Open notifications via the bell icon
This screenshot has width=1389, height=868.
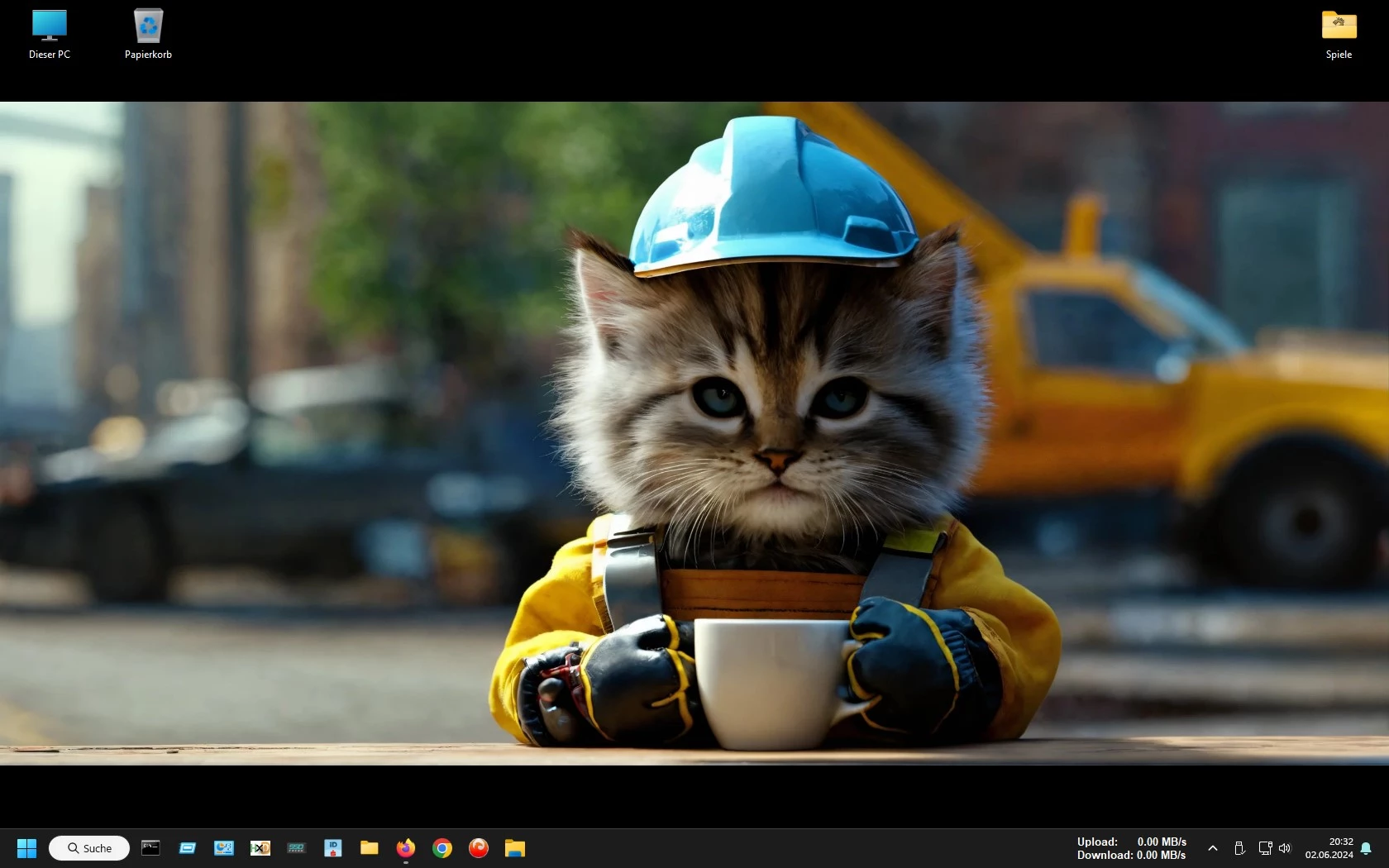(x=1366, y=848)
